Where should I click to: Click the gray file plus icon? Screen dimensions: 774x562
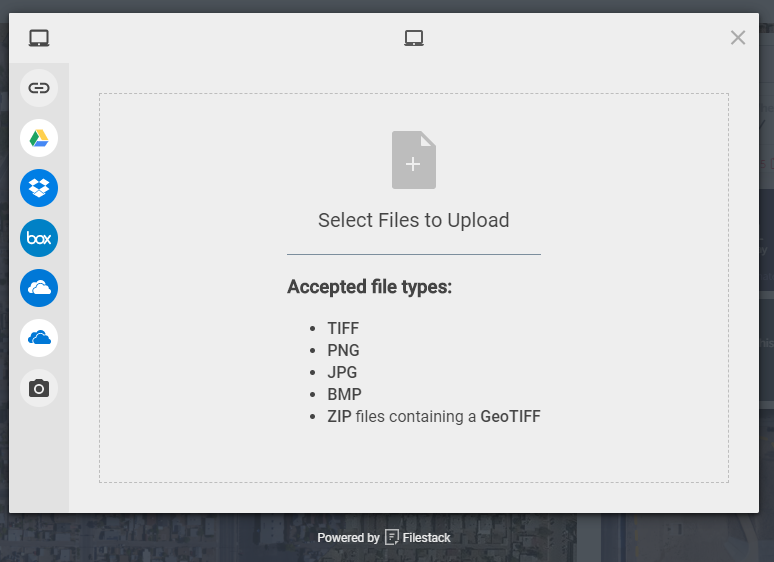click(414, 160)
